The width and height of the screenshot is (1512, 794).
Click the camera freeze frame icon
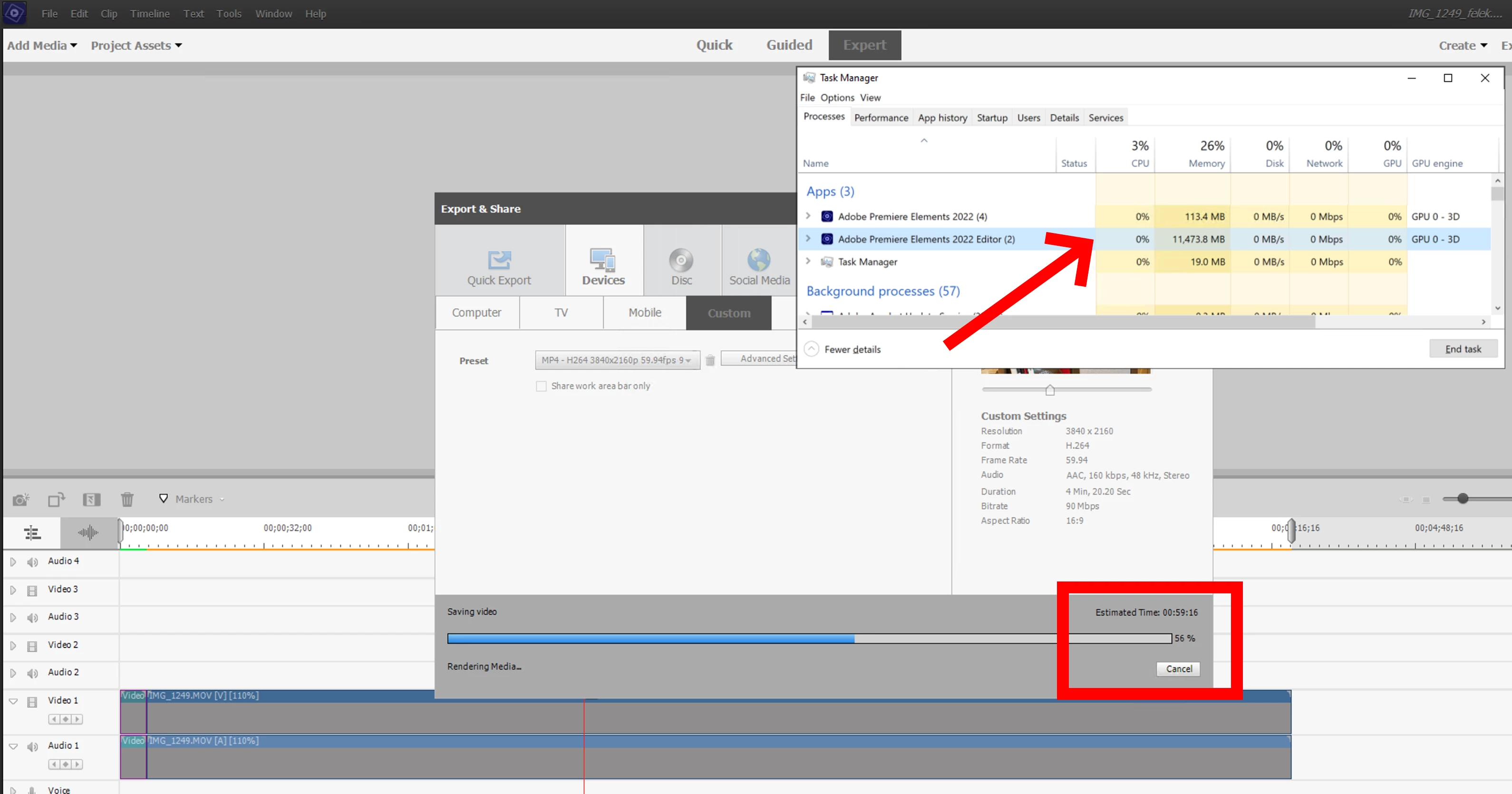click(x=20, y=499)
